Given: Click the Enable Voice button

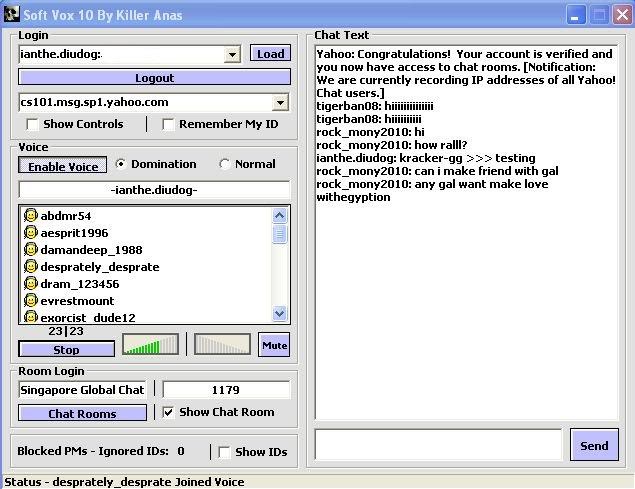Looking at the screenshot, I should point(63,165).
